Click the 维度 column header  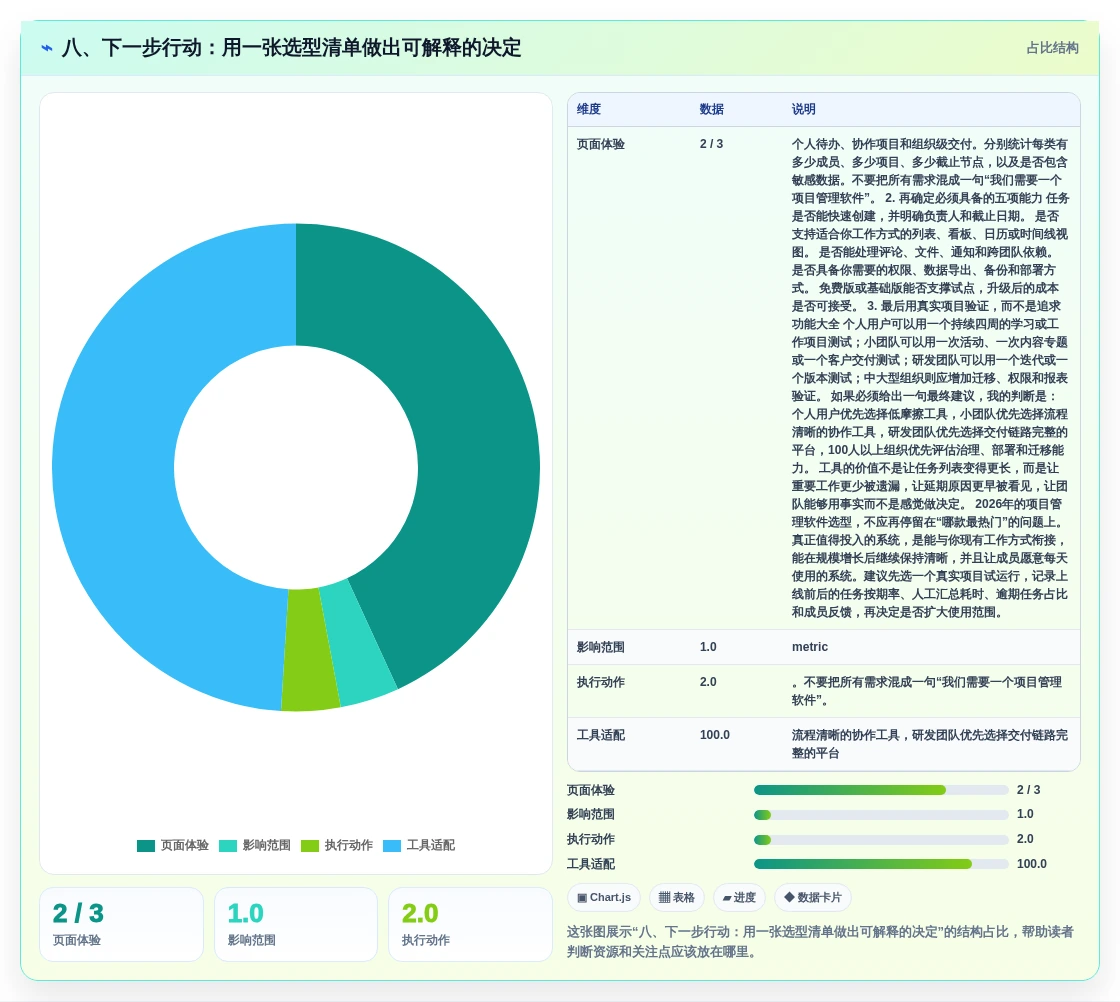pos(589,109)
